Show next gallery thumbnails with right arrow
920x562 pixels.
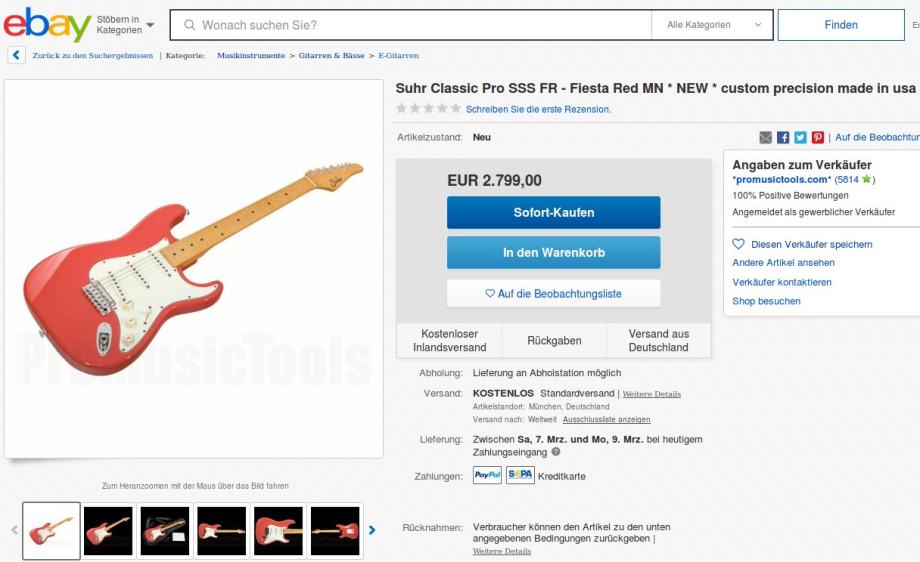coord(372,530)
